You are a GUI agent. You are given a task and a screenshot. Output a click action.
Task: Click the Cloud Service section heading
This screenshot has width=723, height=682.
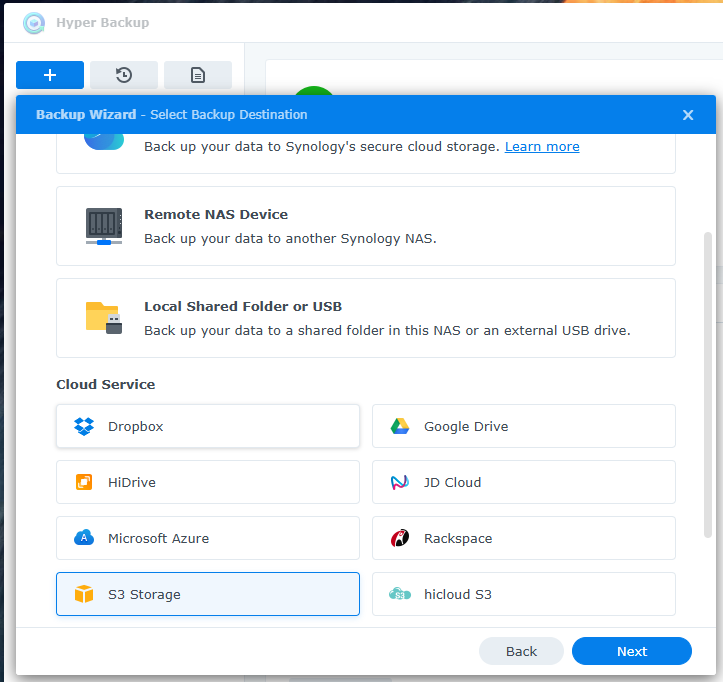pos(106,384)
